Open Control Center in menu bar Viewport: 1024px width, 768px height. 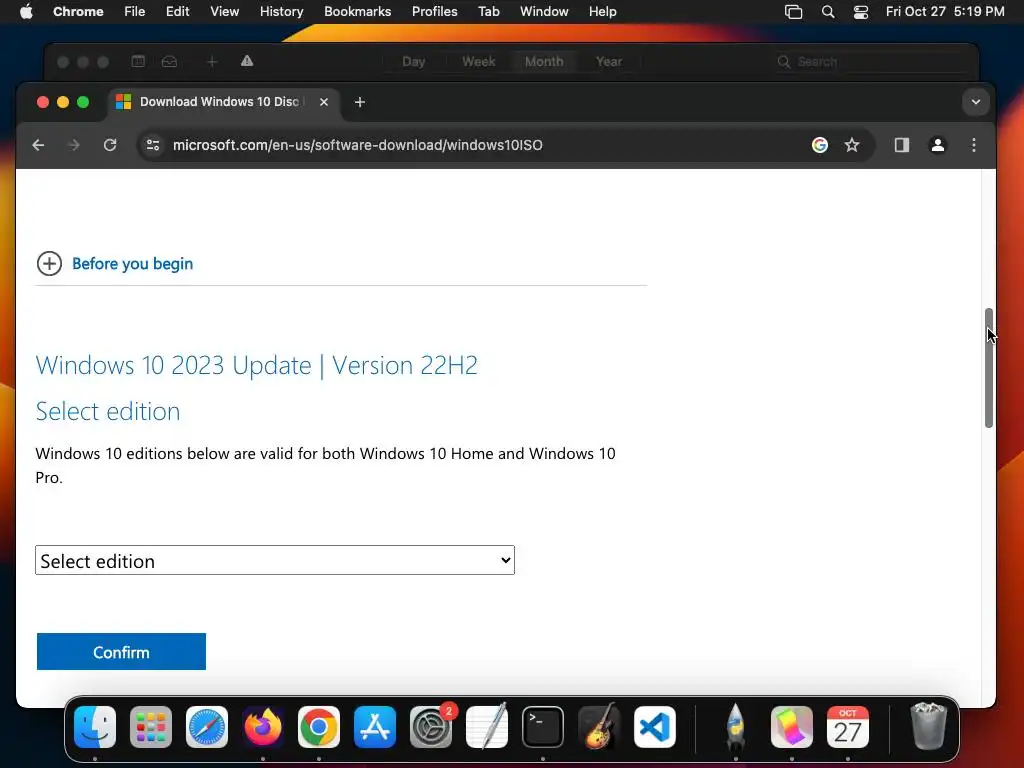pos(861,12)
